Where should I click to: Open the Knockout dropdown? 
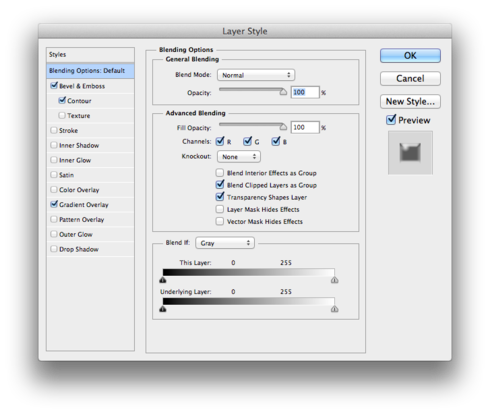239,156
